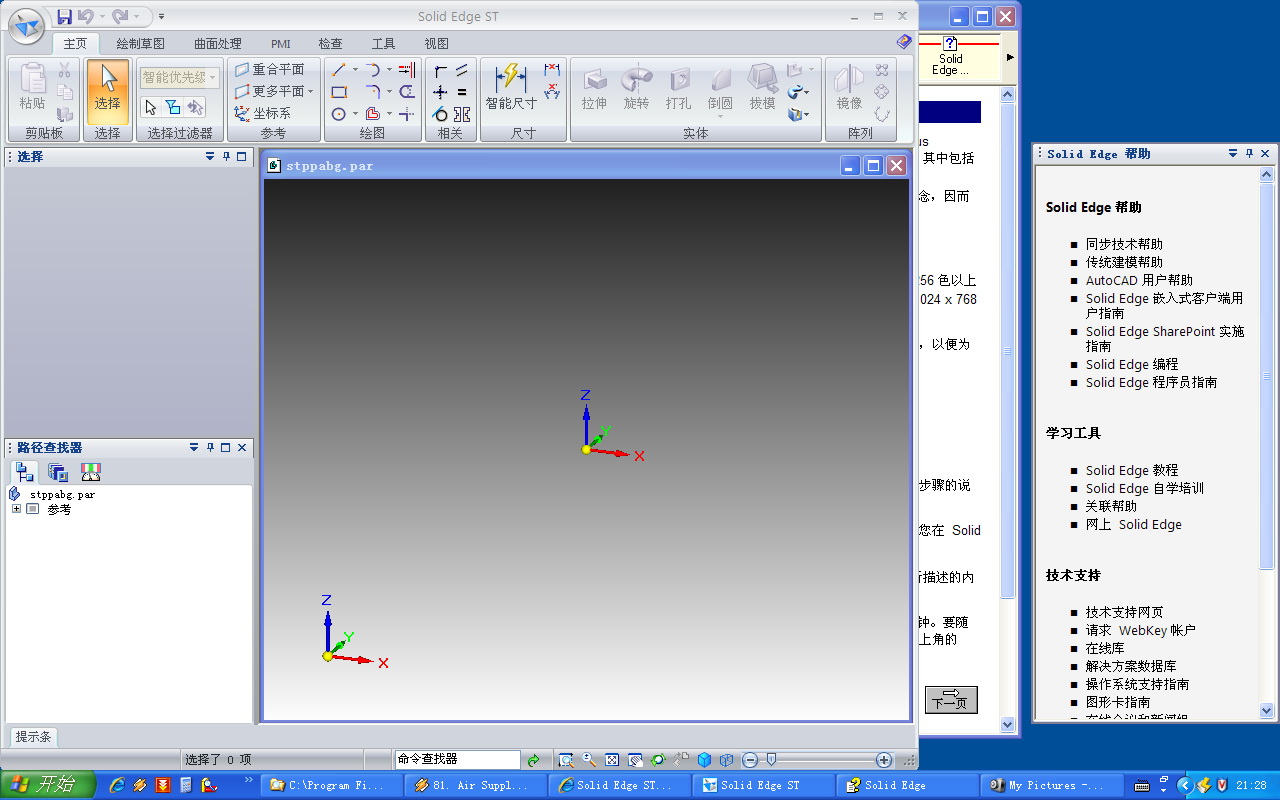Click the Redo arrow in quick access toolbar
The height and width of the screenshot is (800, 1280).
click(x=120, y=16)
